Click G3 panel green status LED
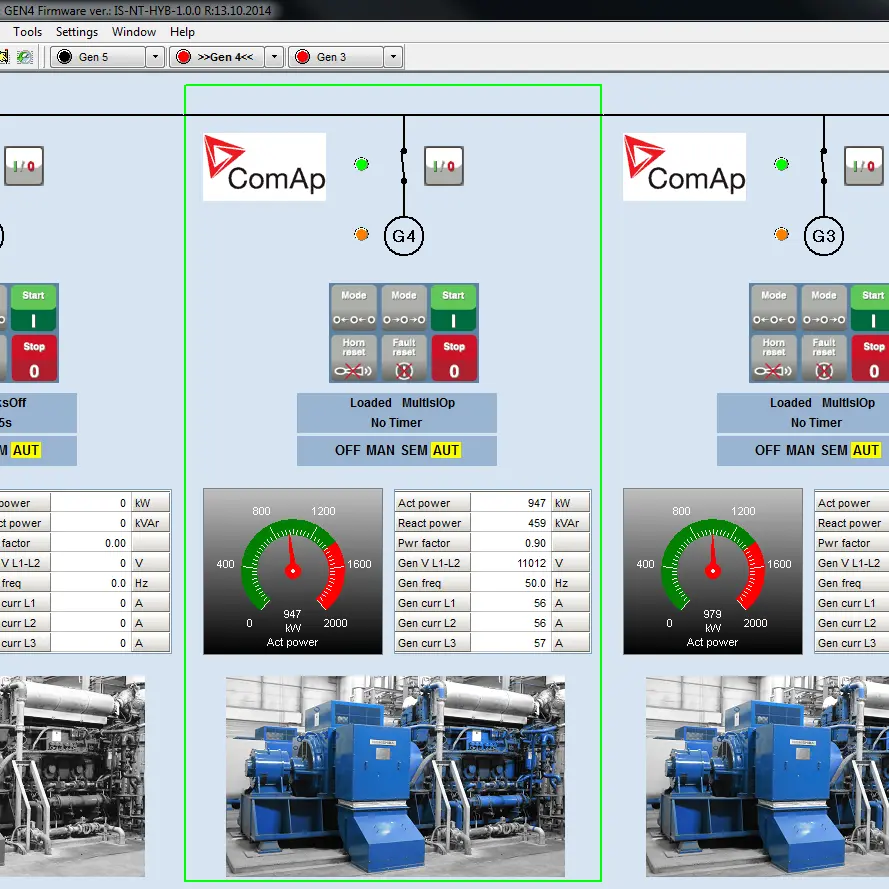Screen dimensions: 889x889 coord(782,164)
